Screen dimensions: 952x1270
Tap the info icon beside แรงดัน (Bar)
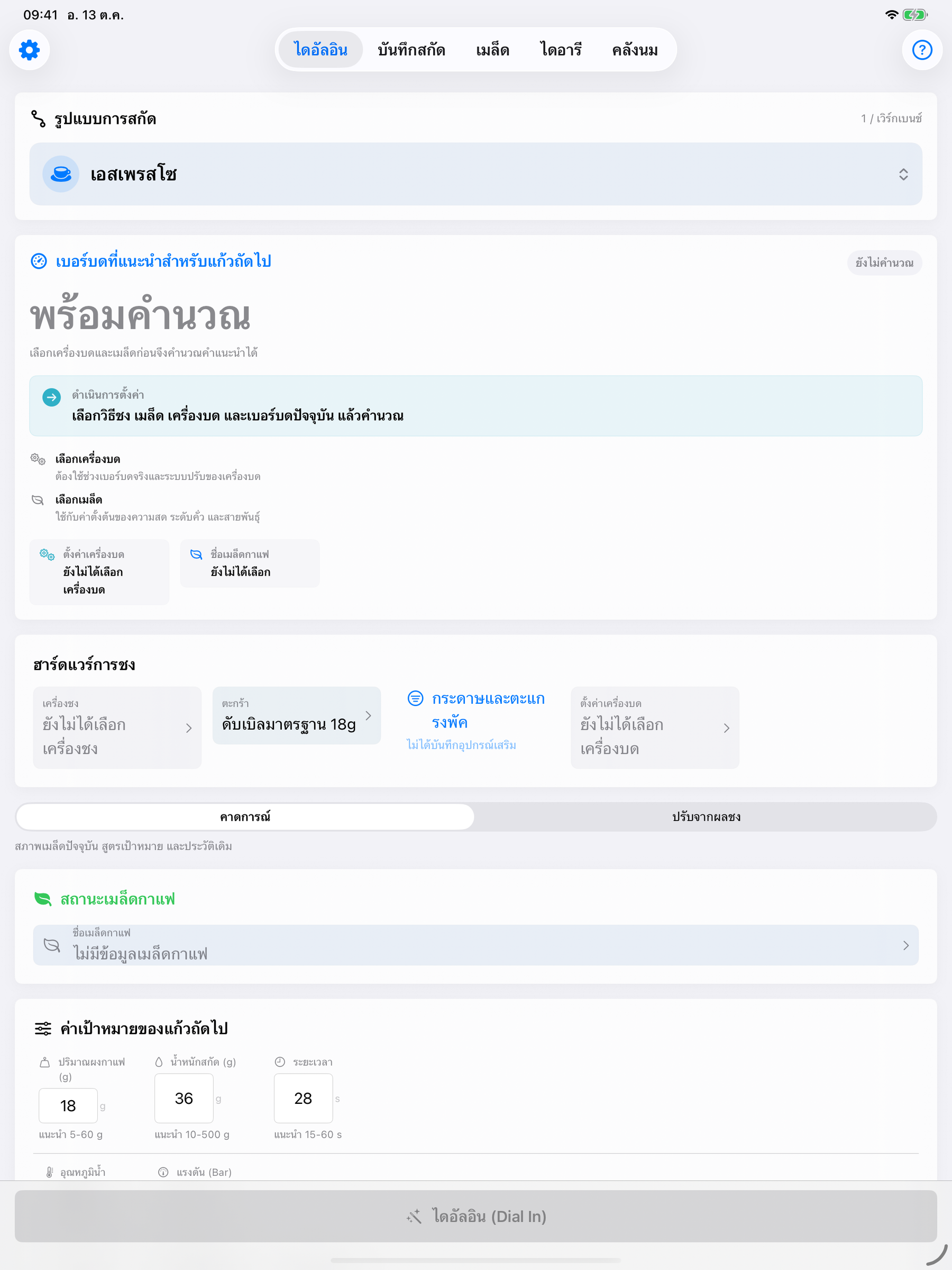coord(163,1172)
